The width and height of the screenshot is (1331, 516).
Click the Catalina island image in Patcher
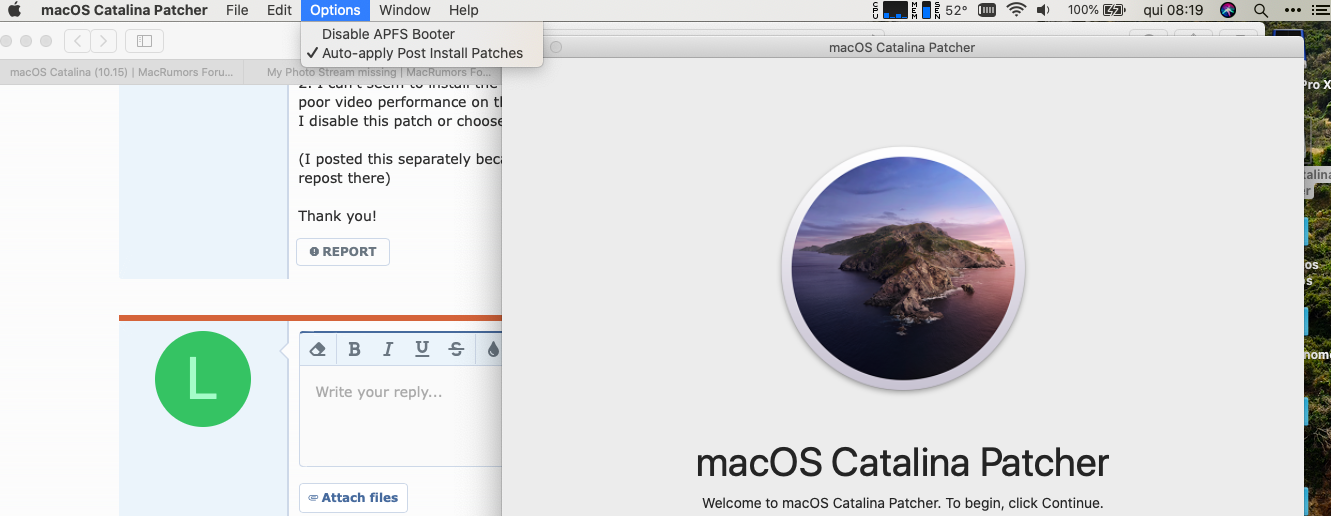[x=903, y=268]
